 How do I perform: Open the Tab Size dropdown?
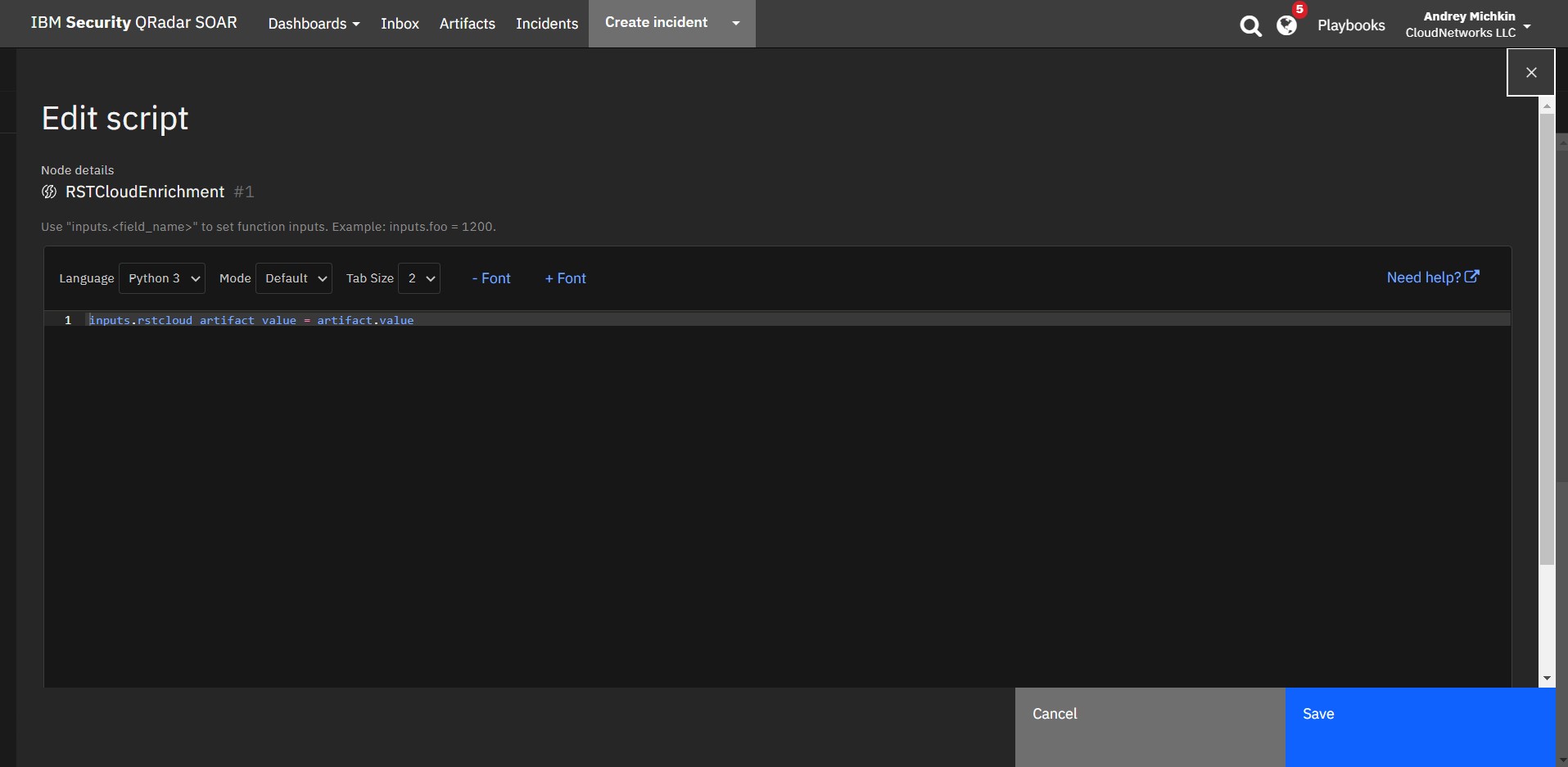[419, 278]
